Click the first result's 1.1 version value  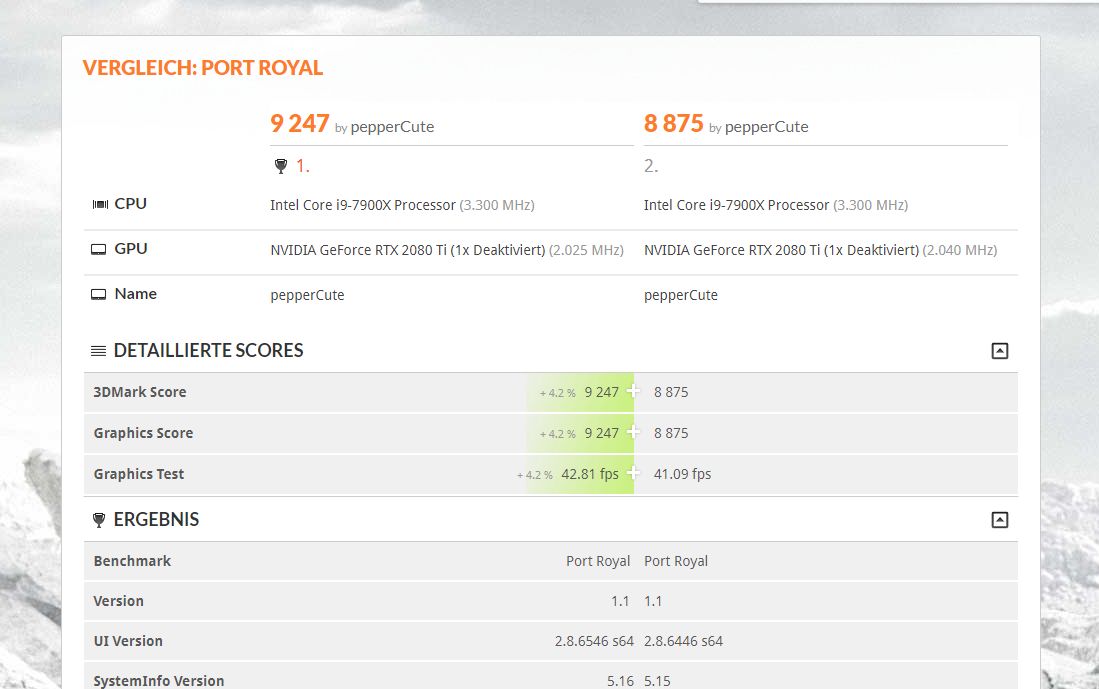click(620, 601)
